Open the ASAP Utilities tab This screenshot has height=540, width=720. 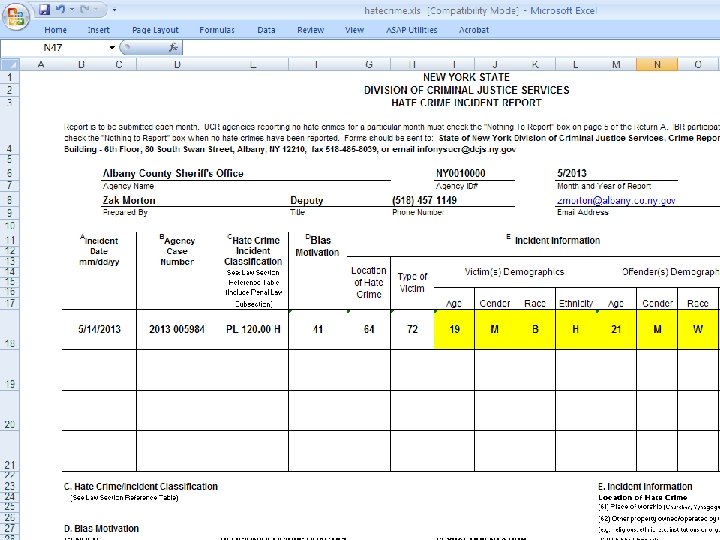411,30
